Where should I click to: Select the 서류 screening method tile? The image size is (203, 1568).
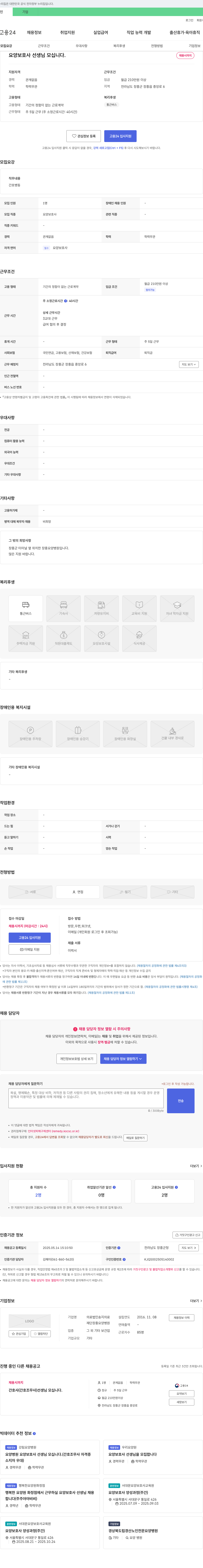[30, 892]
